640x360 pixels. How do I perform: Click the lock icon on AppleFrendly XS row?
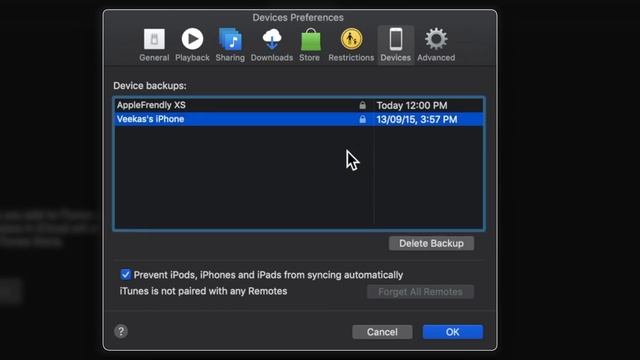pos(362,105)
